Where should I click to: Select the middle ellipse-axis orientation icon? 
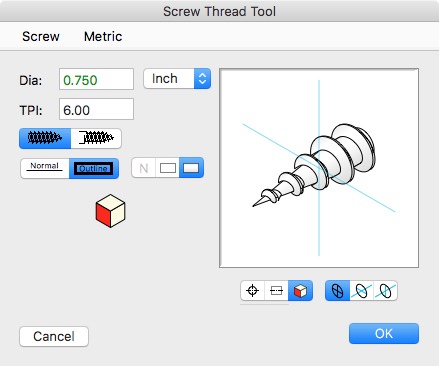pos(361,291)
